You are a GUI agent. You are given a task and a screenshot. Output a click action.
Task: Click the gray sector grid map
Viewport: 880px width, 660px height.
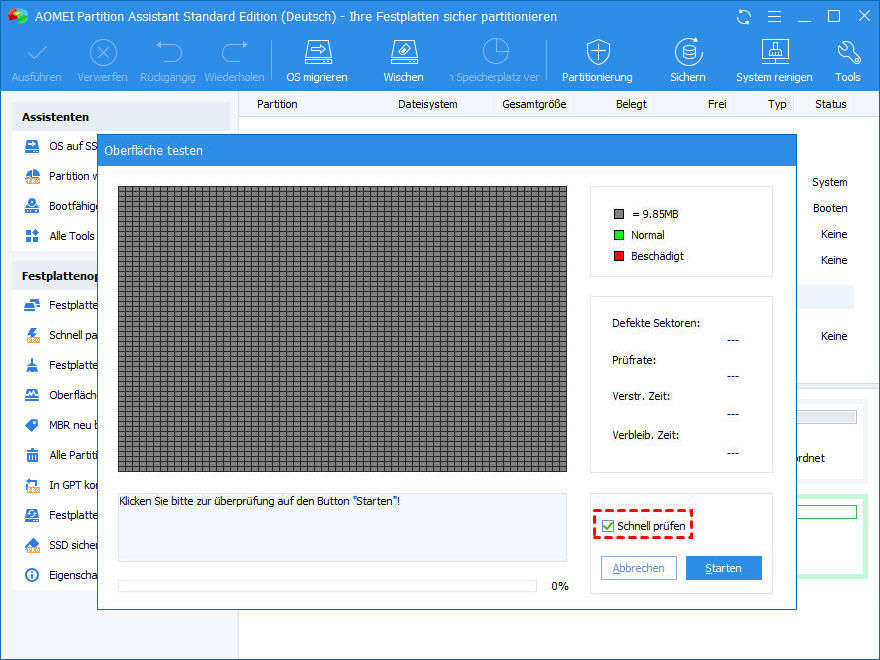click(x=342, y=329)
